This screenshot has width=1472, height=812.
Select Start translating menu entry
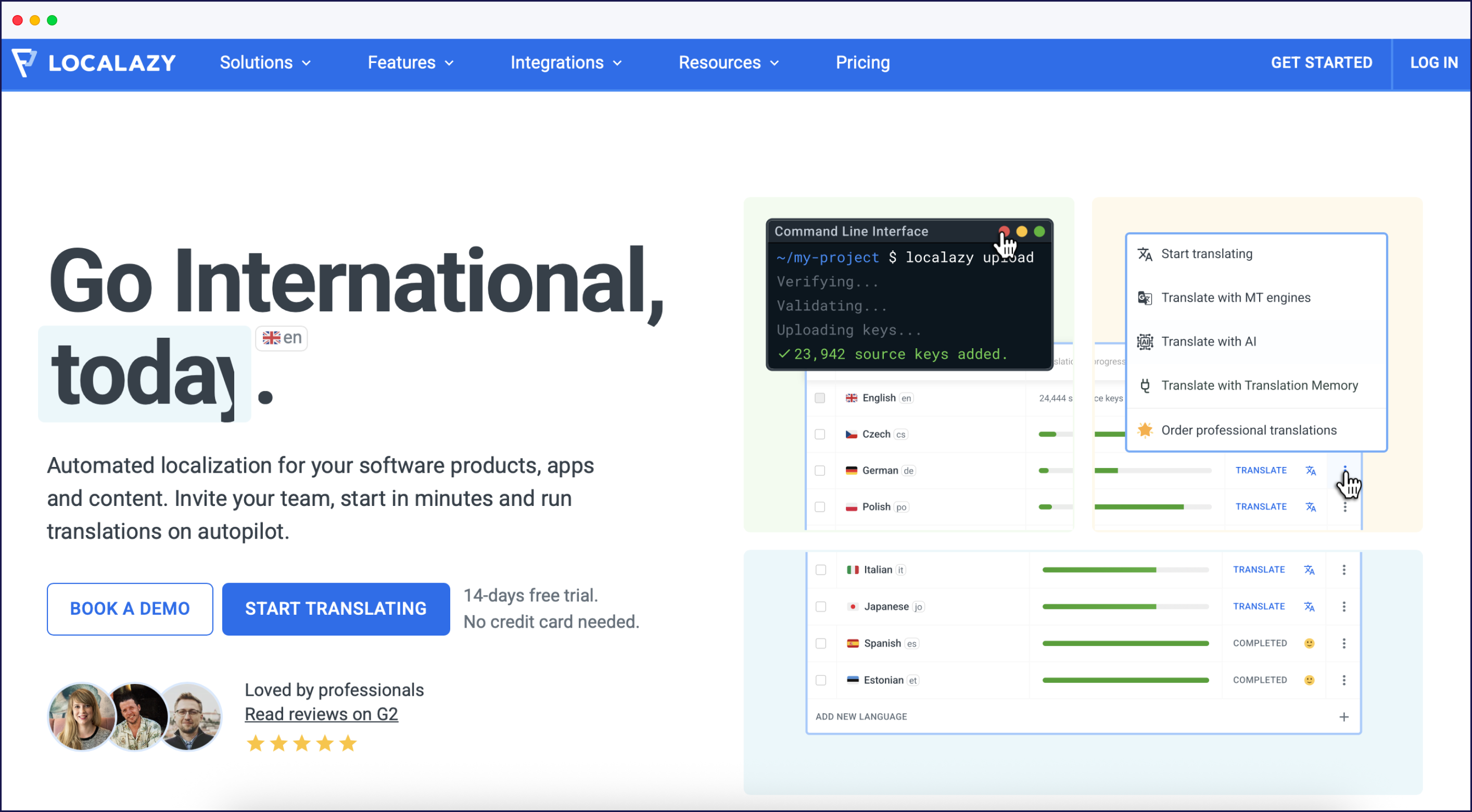[1257, 255]
